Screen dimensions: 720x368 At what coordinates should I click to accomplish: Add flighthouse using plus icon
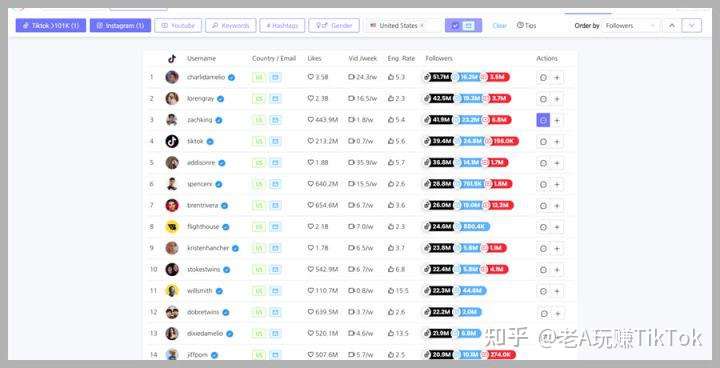coord(557,227)
